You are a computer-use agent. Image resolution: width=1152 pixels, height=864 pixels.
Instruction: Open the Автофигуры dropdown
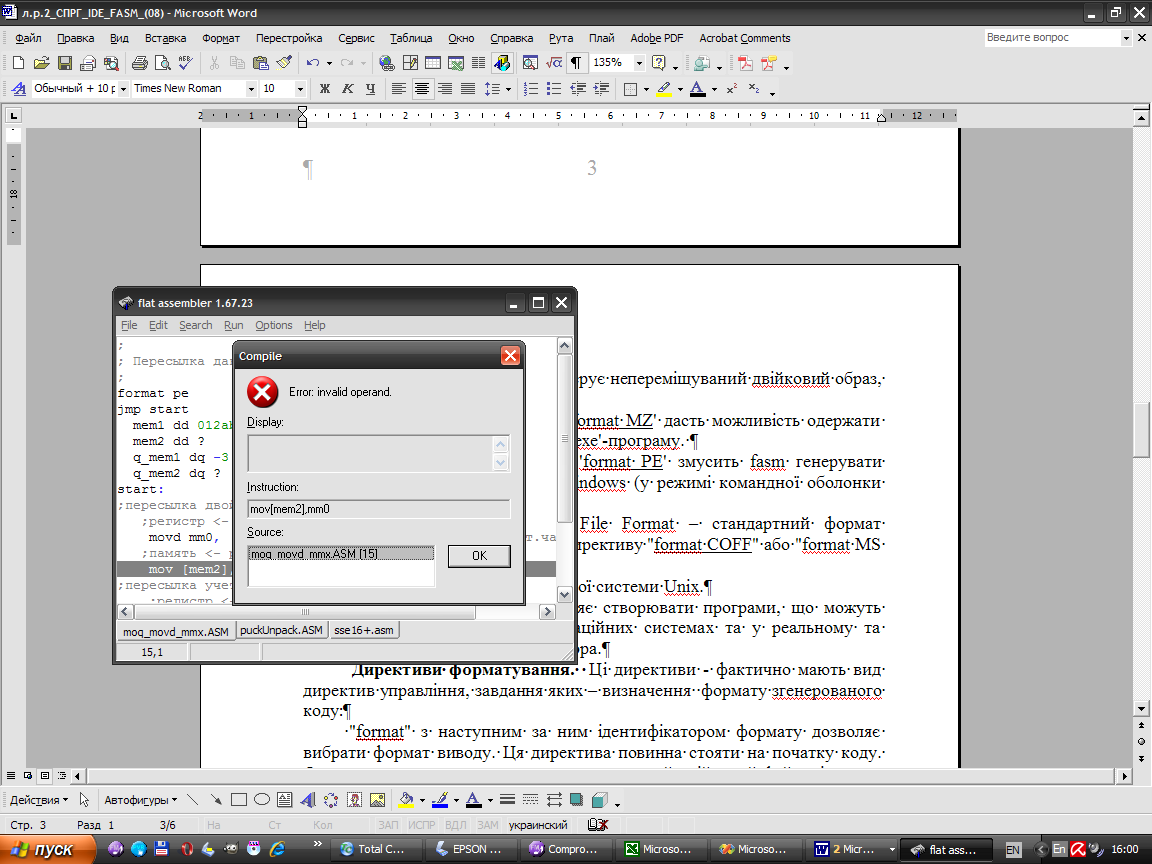[x=140, y=799]
